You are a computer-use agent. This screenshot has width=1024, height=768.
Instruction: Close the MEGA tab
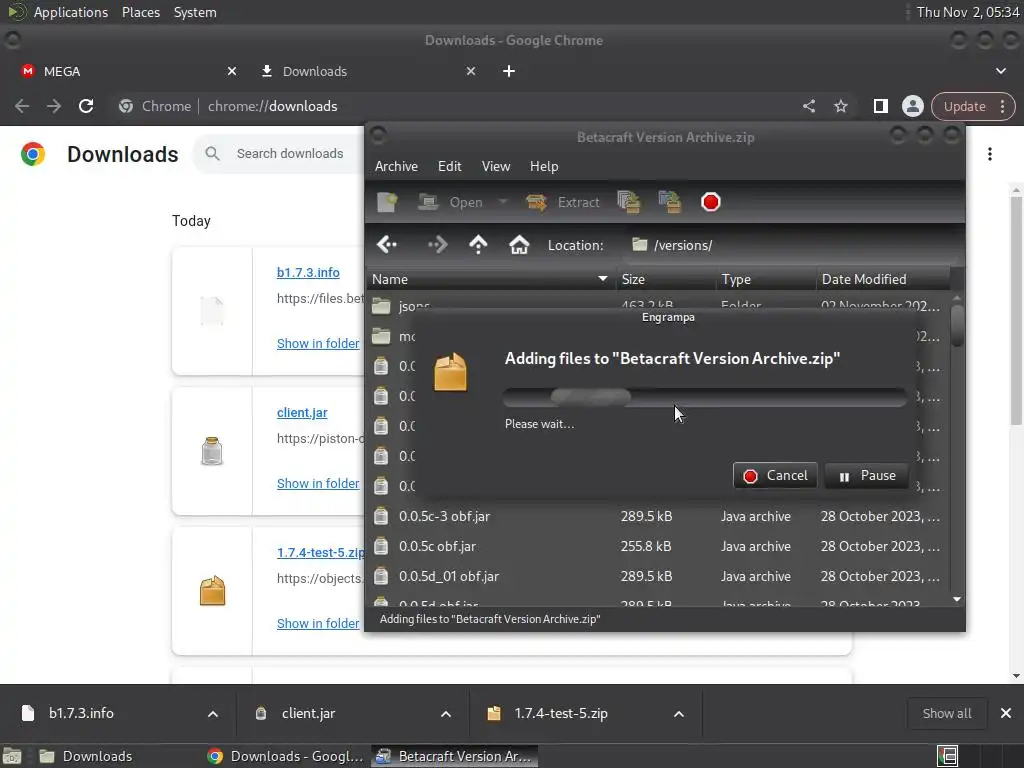click(x=232, y=71)
